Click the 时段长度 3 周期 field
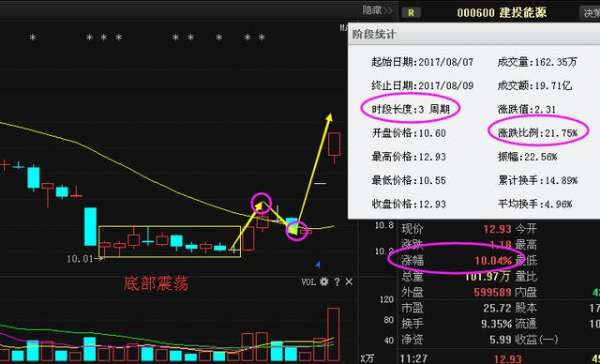The width and height of the screenshot is (600, 364). click(x=410, y=109)
